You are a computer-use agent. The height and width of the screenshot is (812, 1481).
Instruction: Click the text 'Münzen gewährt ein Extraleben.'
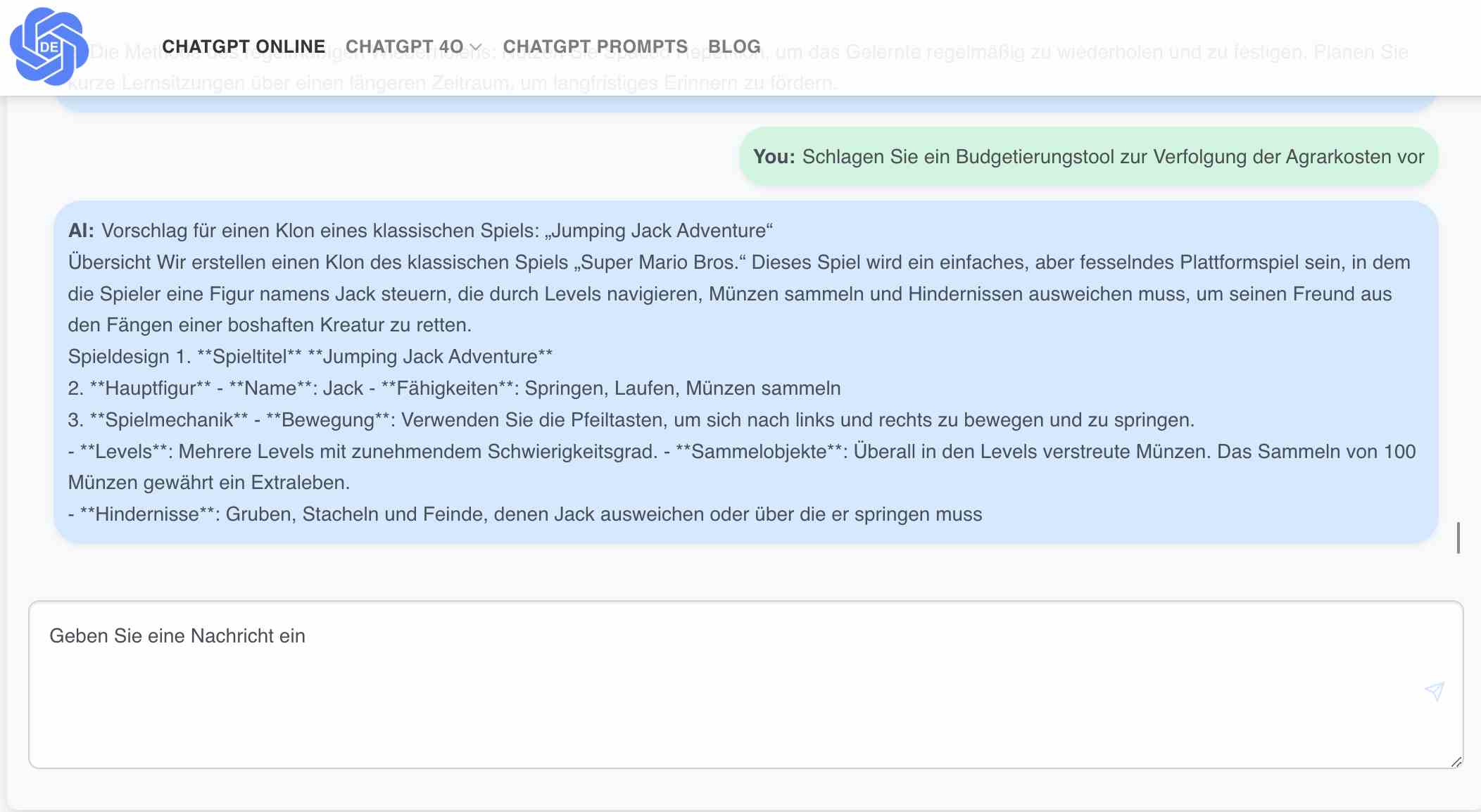coord(209,483)
